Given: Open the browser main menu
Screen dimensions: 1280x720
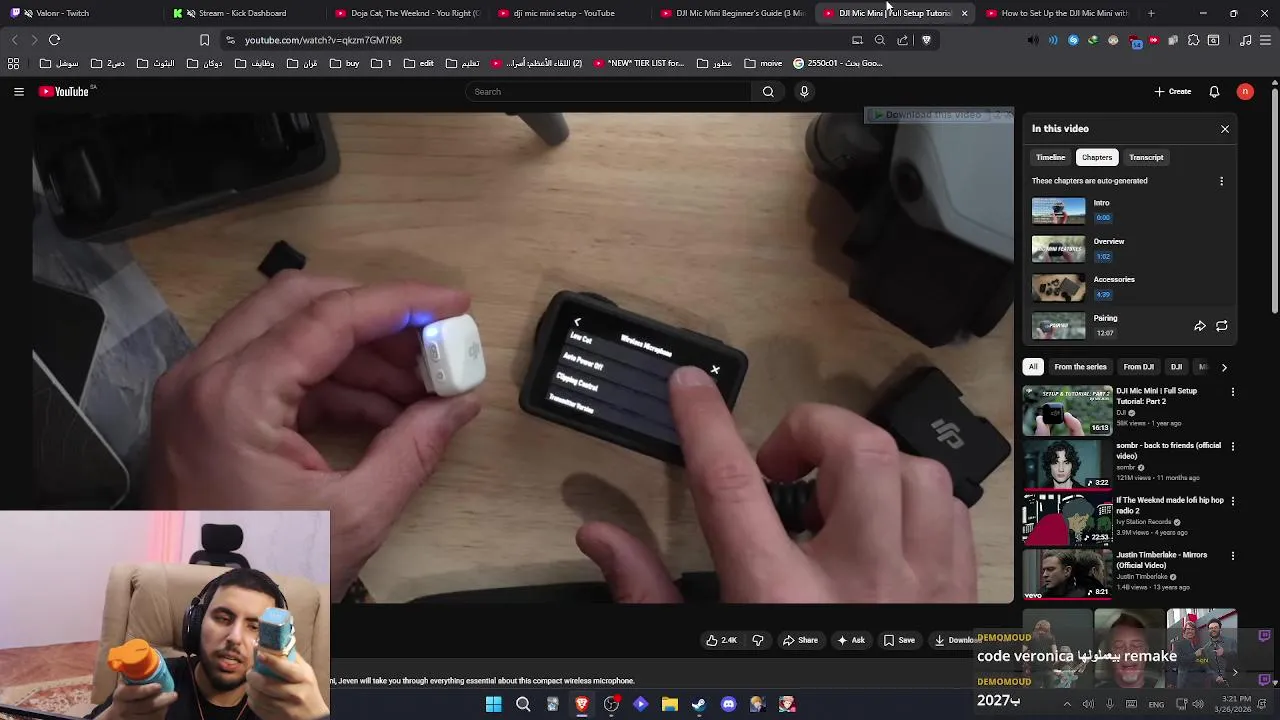Looking at the screenshot, I should point(1266,40).
